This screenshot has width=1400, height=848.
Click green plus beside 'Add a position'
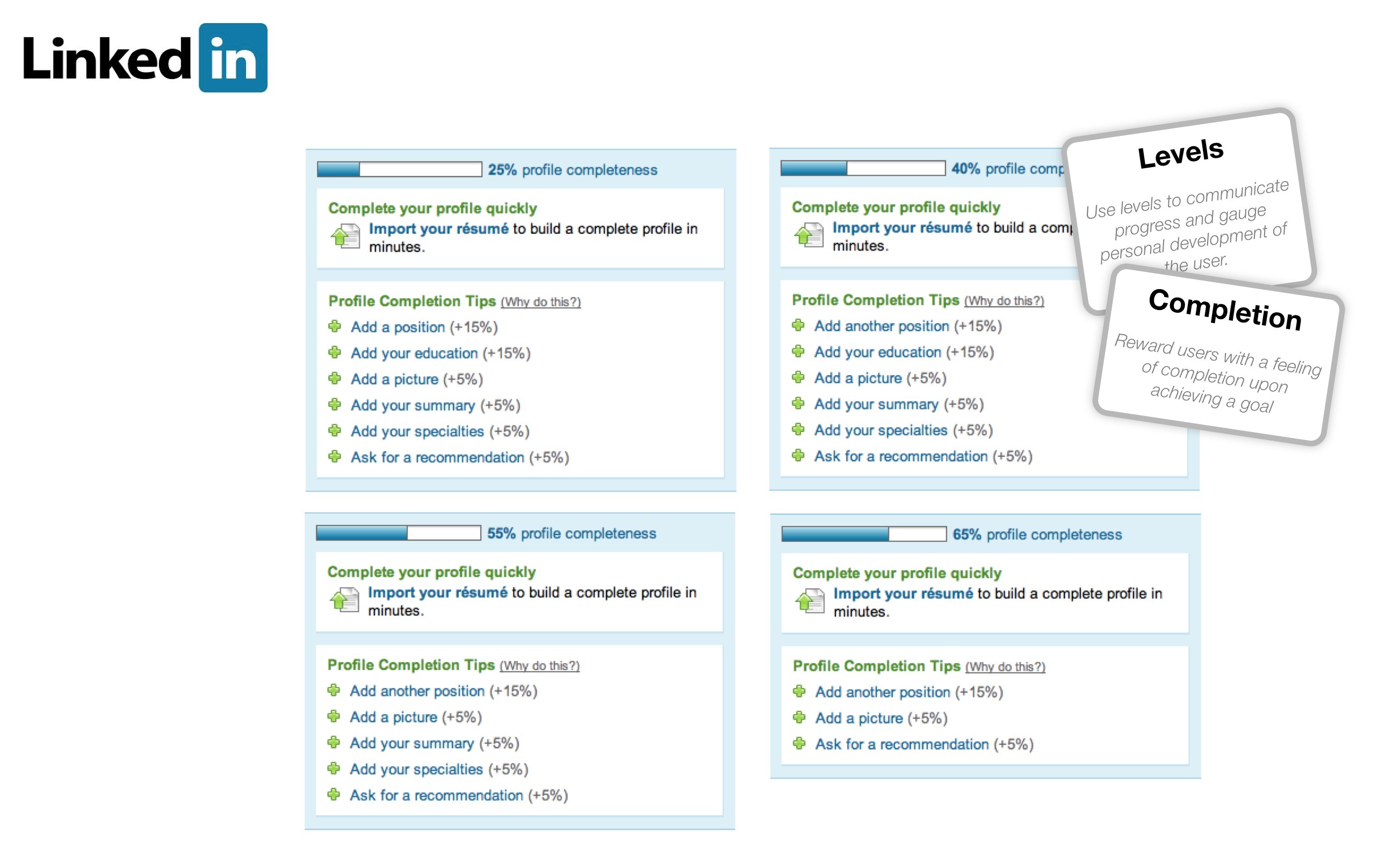click(x=335, y=326)
